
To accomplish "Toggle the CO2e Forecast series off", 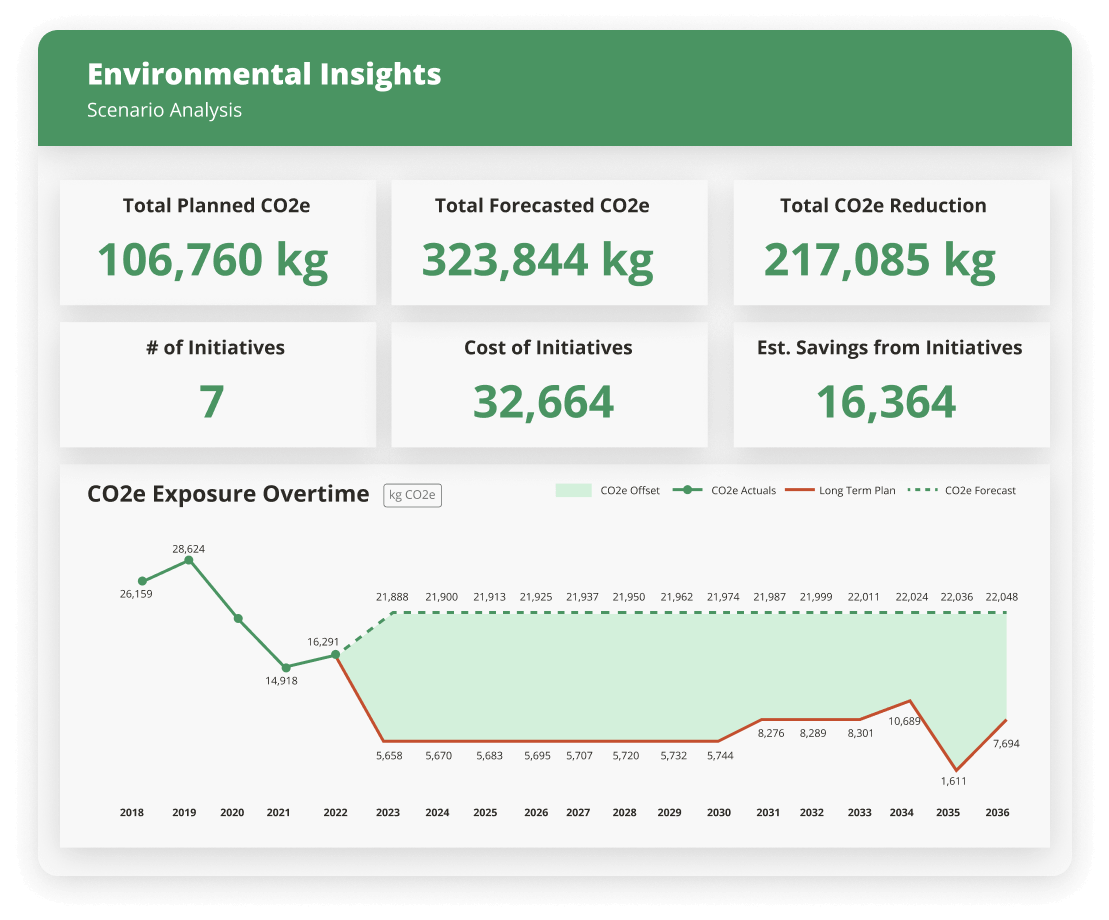I will click(980, 490).
